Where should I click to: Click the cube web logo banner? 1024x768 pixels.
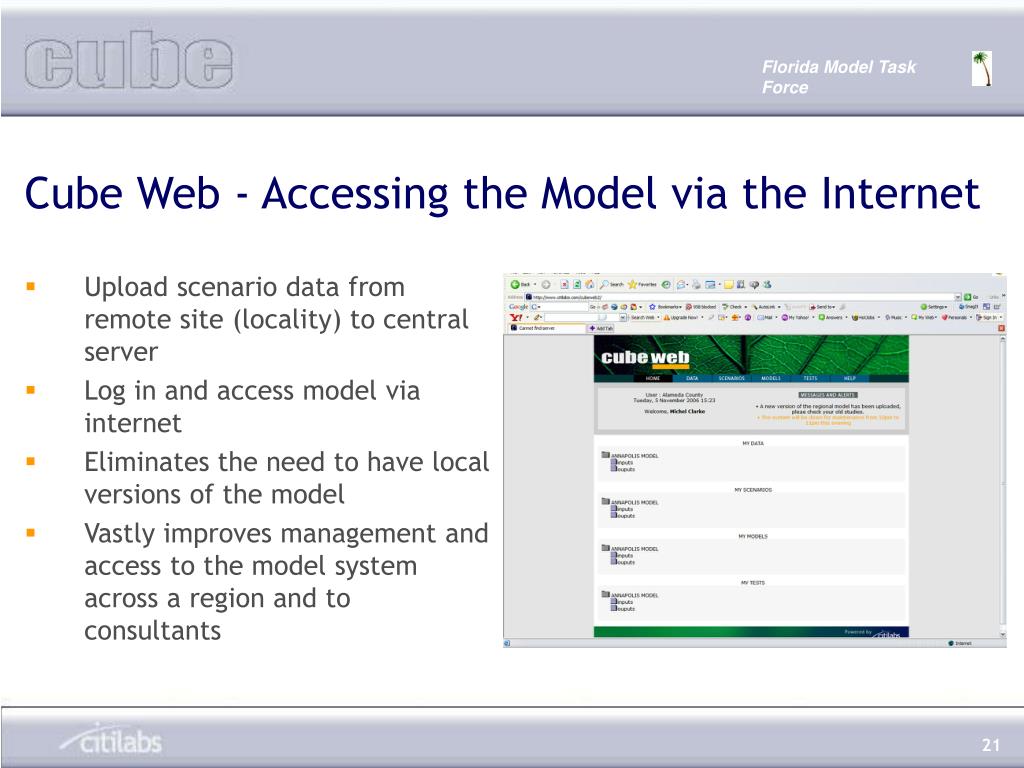(645, 357)
